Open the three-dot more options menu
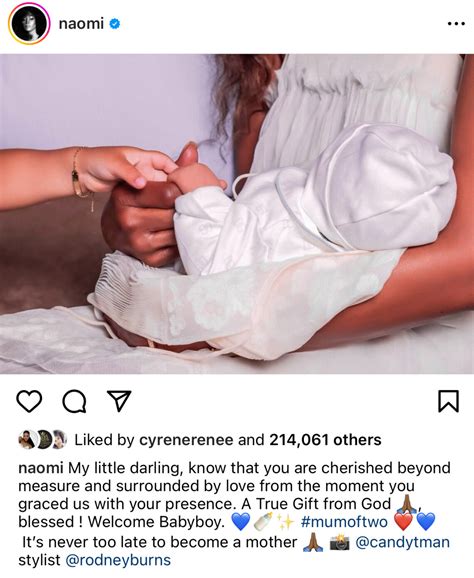This screenshot has width=474, height=578. click(456, 24)
